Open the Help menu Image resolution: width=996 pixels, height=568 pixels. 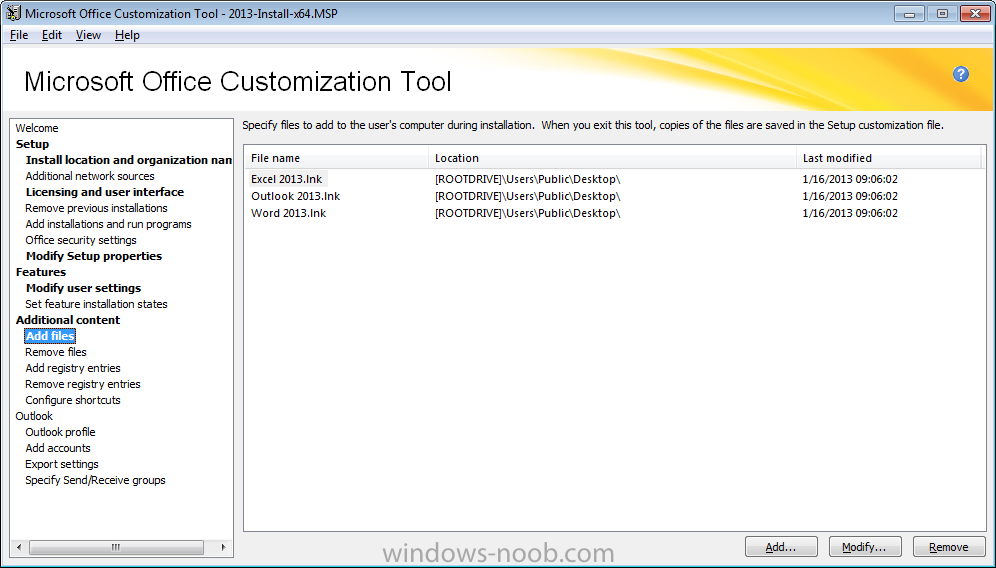pyautogui.click(x=127, y=35)
